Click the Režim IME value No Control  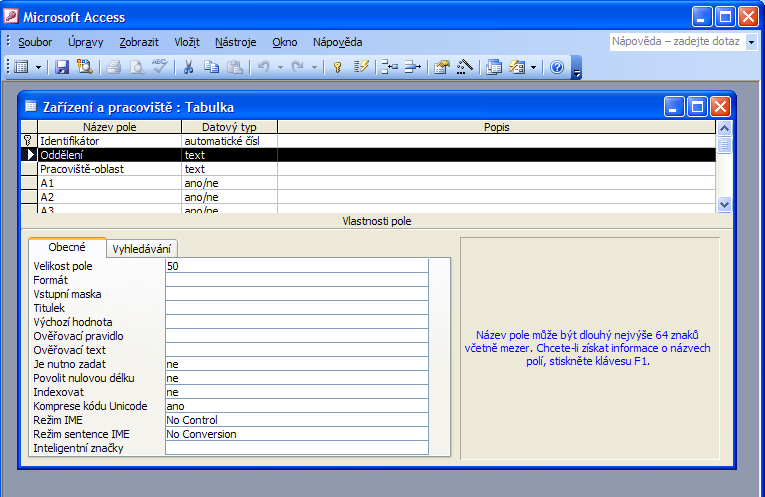(297, 420)
